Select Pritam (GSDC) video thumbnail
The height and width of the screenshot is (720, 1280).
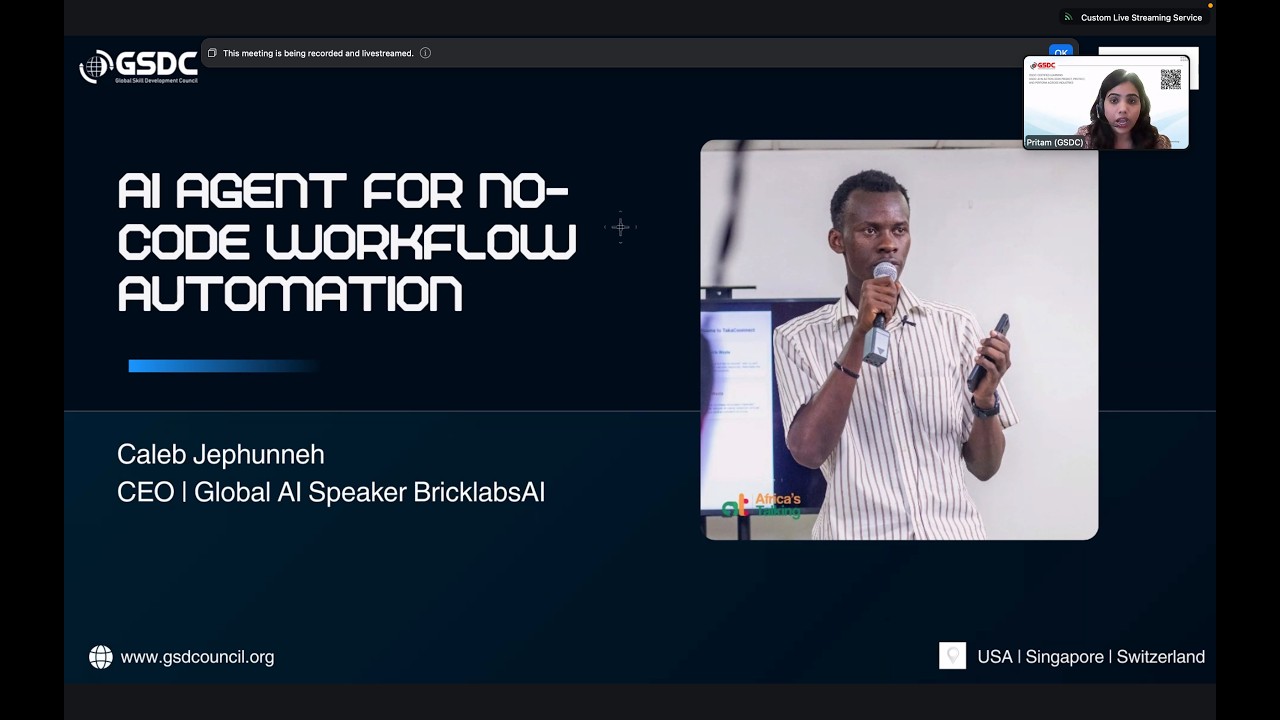(x=1106, y=102)
